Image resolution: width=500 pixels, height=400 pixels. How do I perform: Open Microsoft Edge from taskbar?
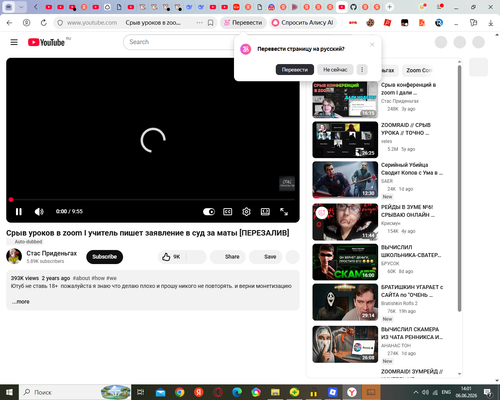(x=237, y=392)
